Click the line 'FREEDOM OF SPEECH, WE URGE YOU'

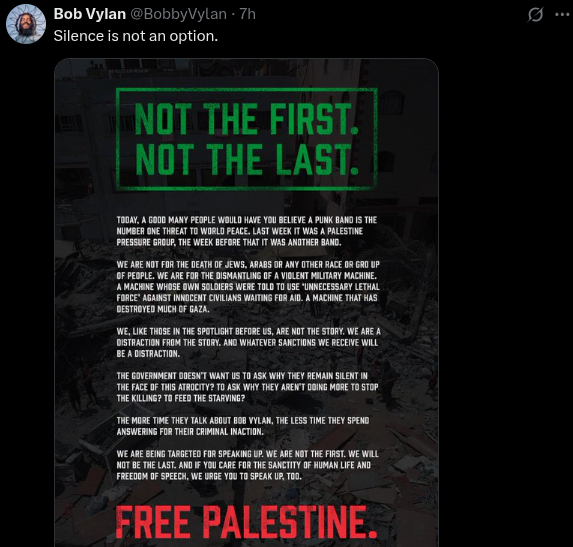point(209,476)
